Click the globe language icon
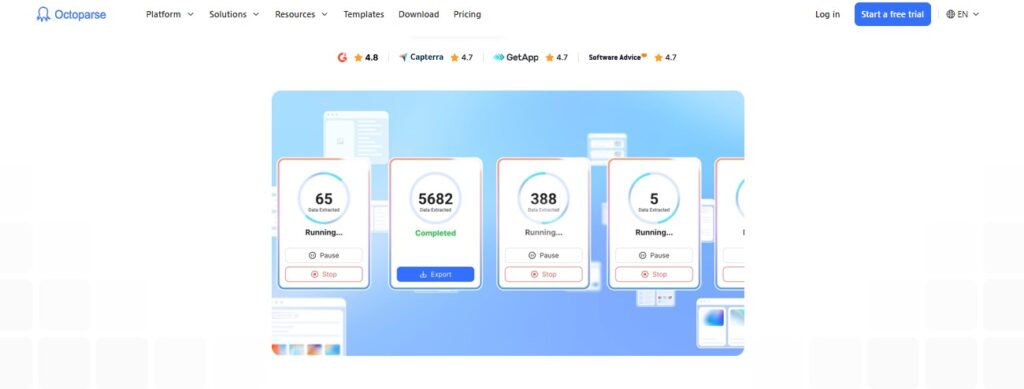 tap(950, 14)
